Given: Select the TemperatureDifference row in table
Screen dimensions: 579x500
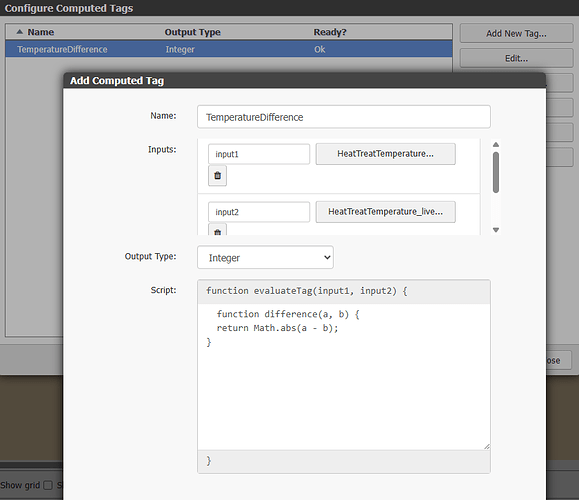Looking at the screenshot, I should [229, 49].
